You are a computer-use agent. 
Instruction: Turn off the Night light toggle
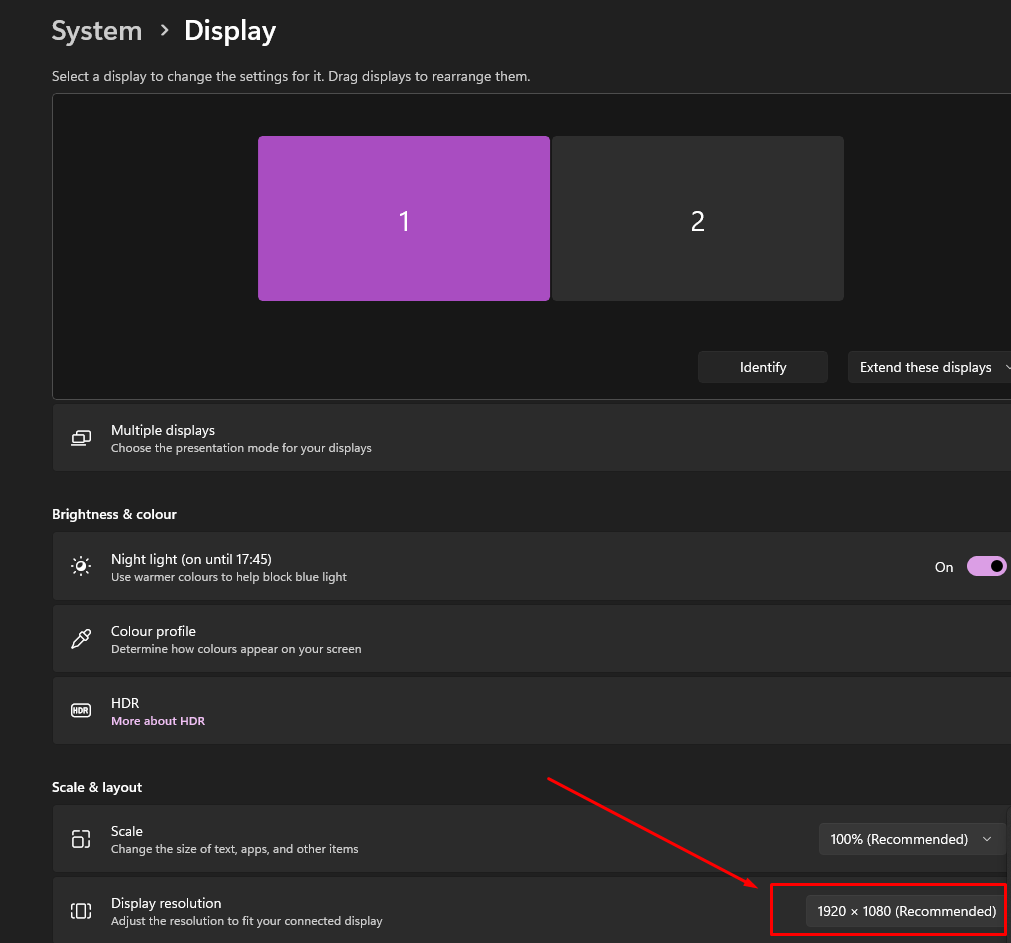986,566
